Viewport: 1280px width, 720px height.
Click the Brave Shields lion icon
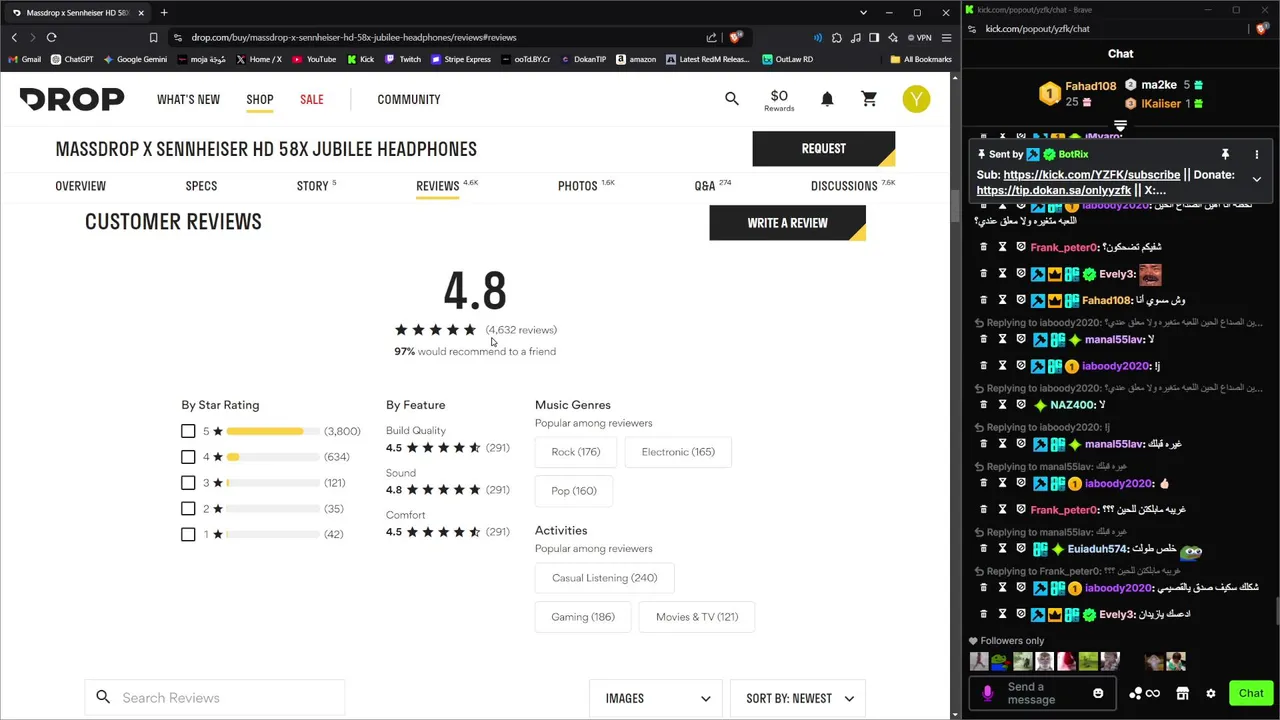[736, 37]
